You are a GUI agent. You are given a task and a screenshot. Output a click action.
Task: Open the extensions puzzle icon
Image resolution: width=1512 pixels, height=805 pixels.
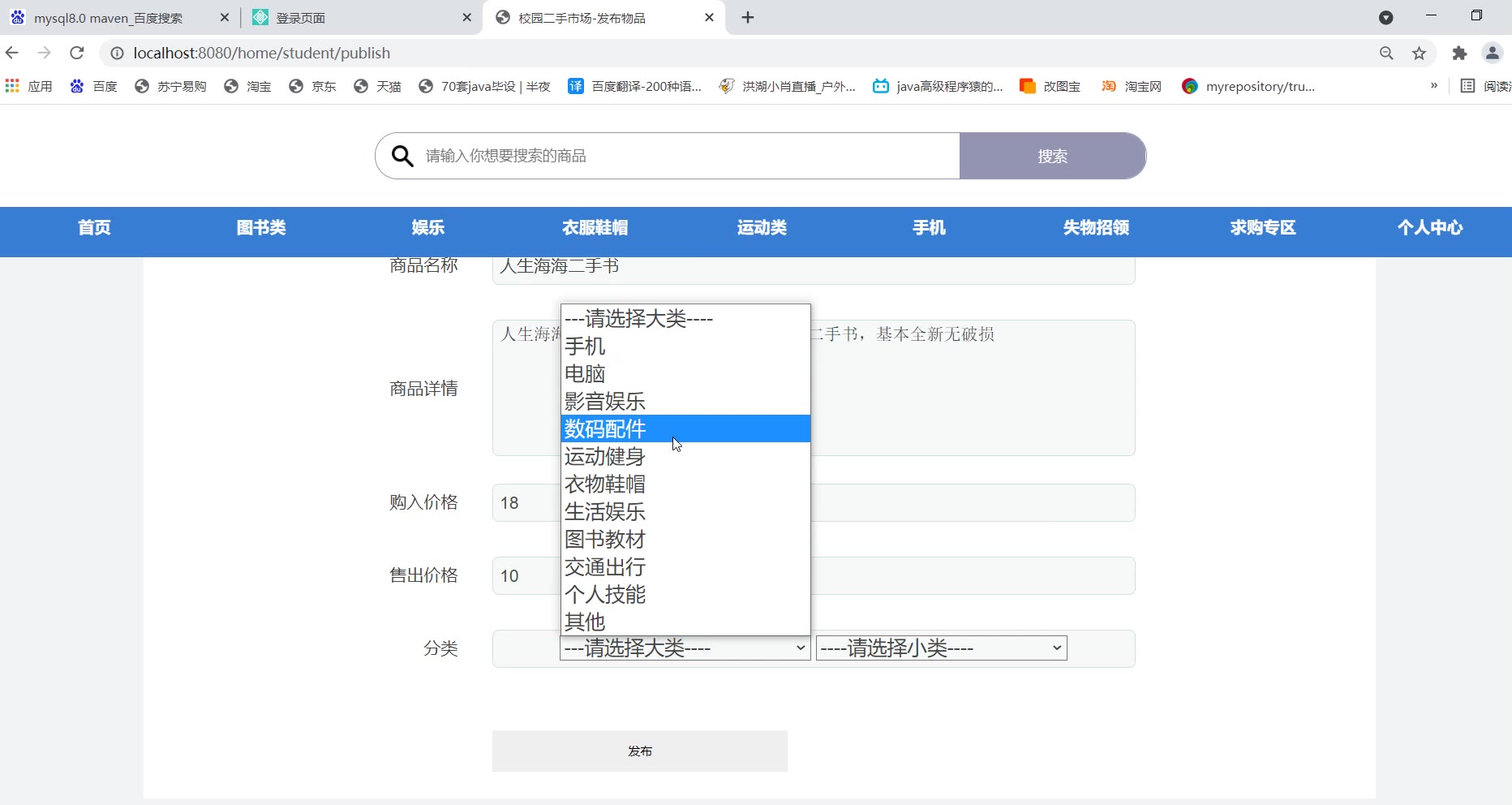pos(1459,53)
